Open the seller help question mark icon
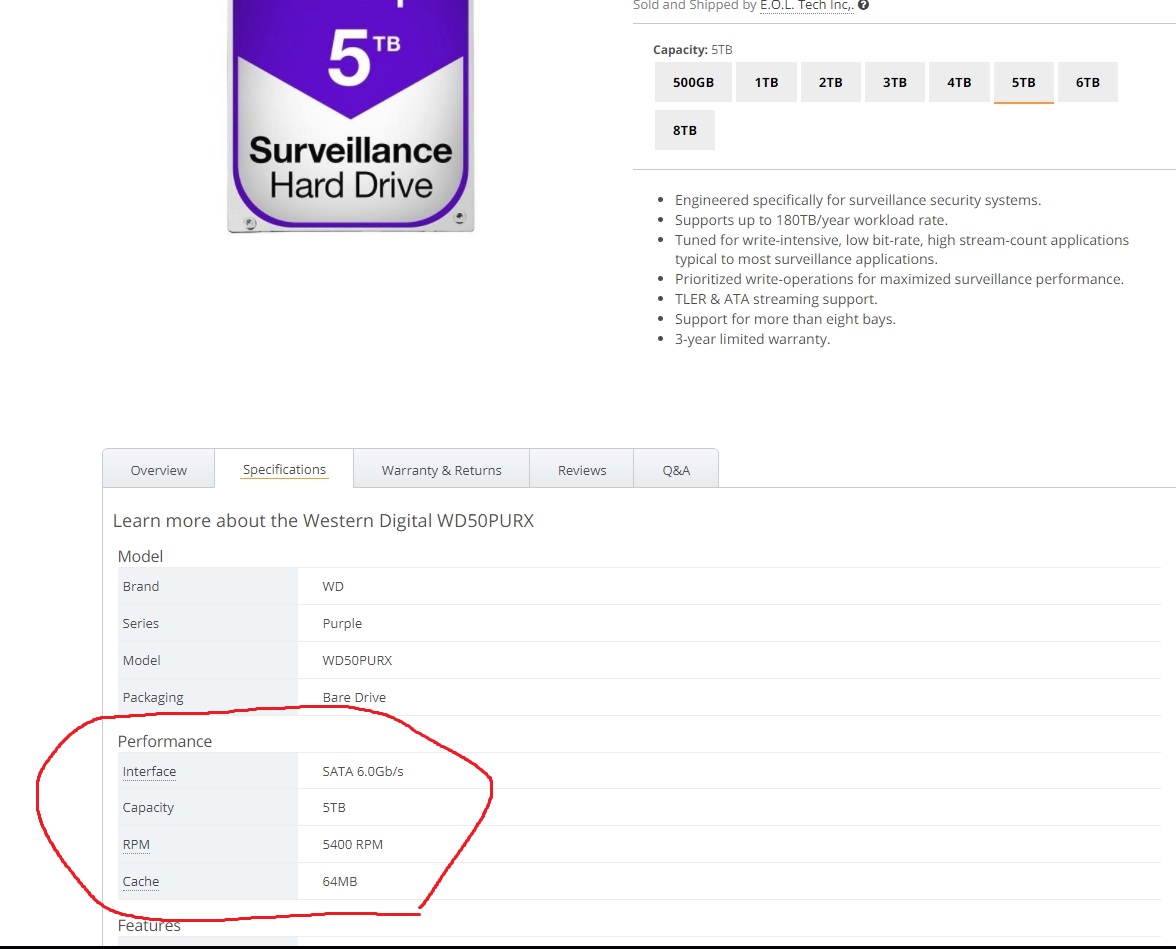This screenshot has width=1176, height=949. (863, 5)
